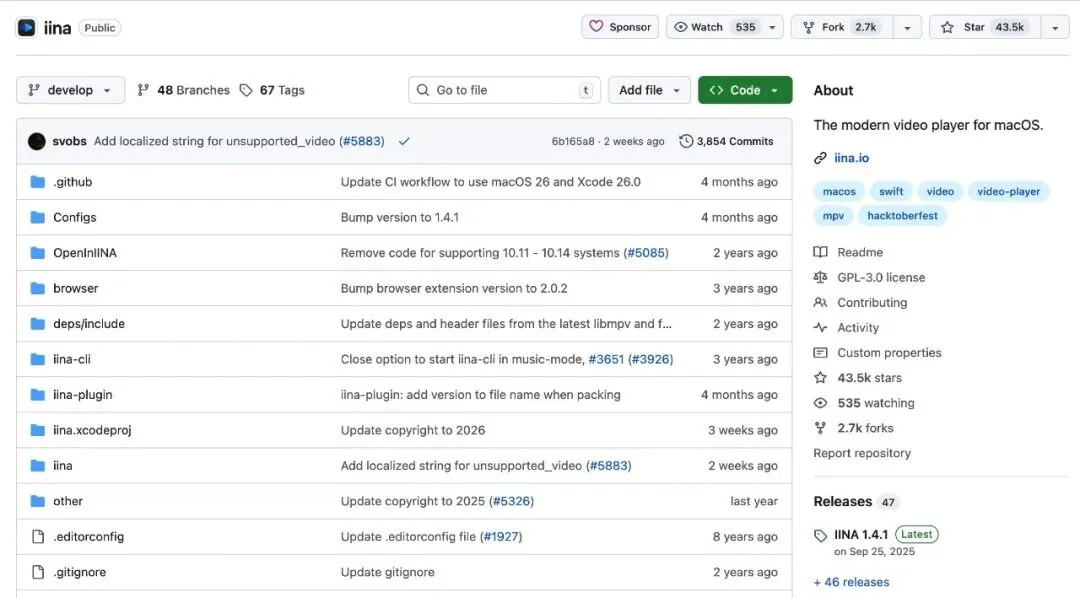Image resolution: width=1080 pixels, height=598 pixels.
Task: Open the Add file dropdown
Action: [x=649, y=90]
